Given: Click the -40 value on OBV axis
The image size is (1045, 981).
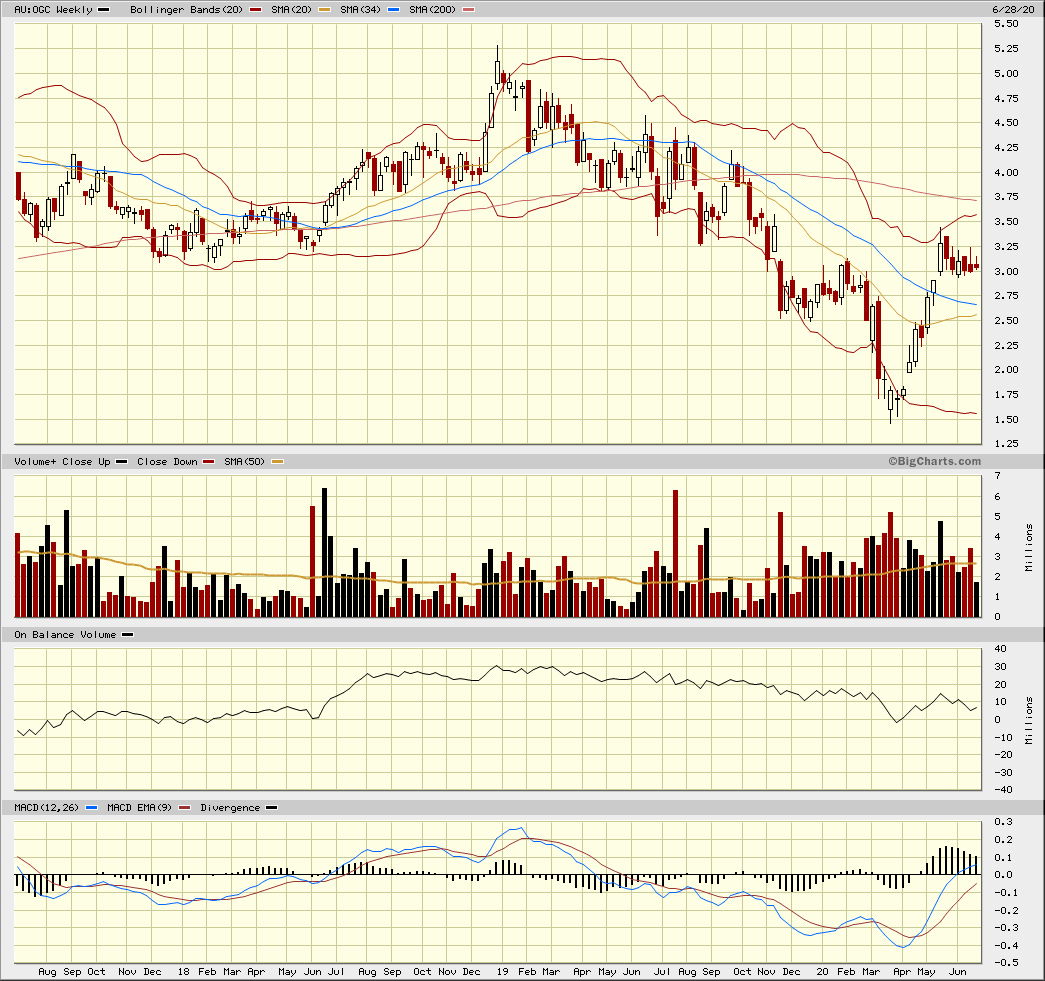Looking at the screenshot, I should 1003,790.
